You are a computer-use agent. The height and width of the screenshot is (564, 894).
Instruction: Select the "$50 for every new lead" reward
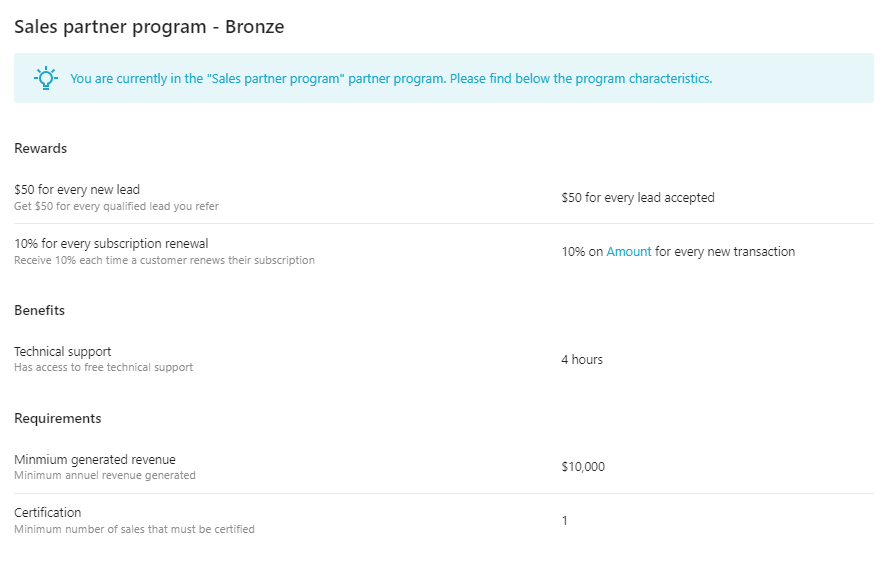[x=77, y=190]
